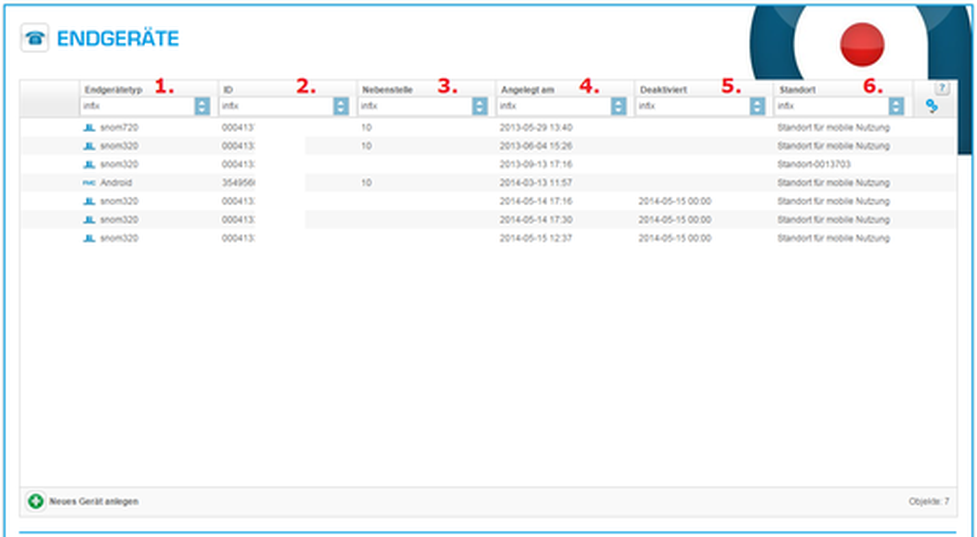This screenshot has width=977, height=537.
Task: Click the green plus icon at bottom left
Action: click(36, 501)
